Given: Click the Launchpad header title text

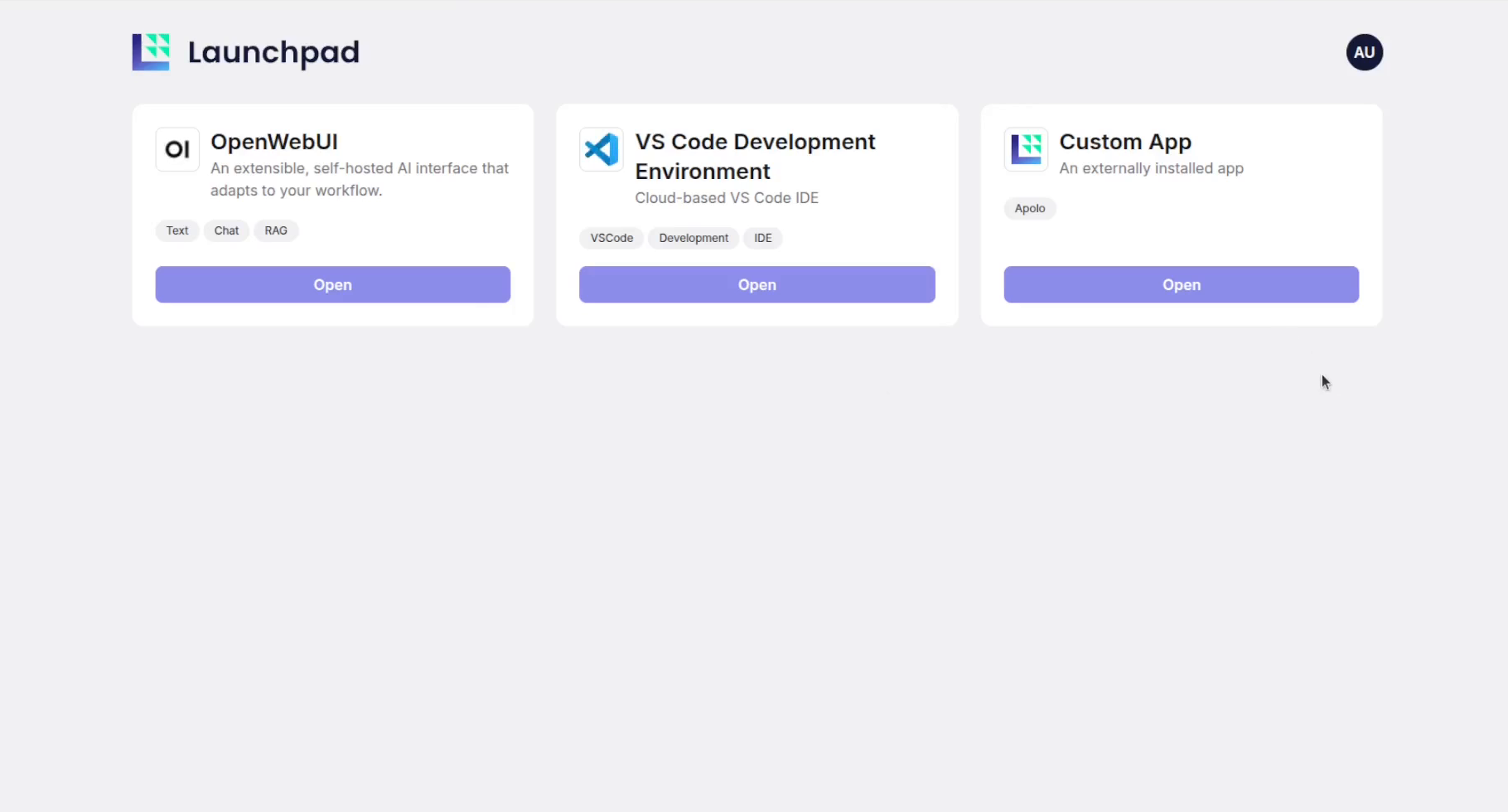Looking at the screenshot, I should click(273, 52).
